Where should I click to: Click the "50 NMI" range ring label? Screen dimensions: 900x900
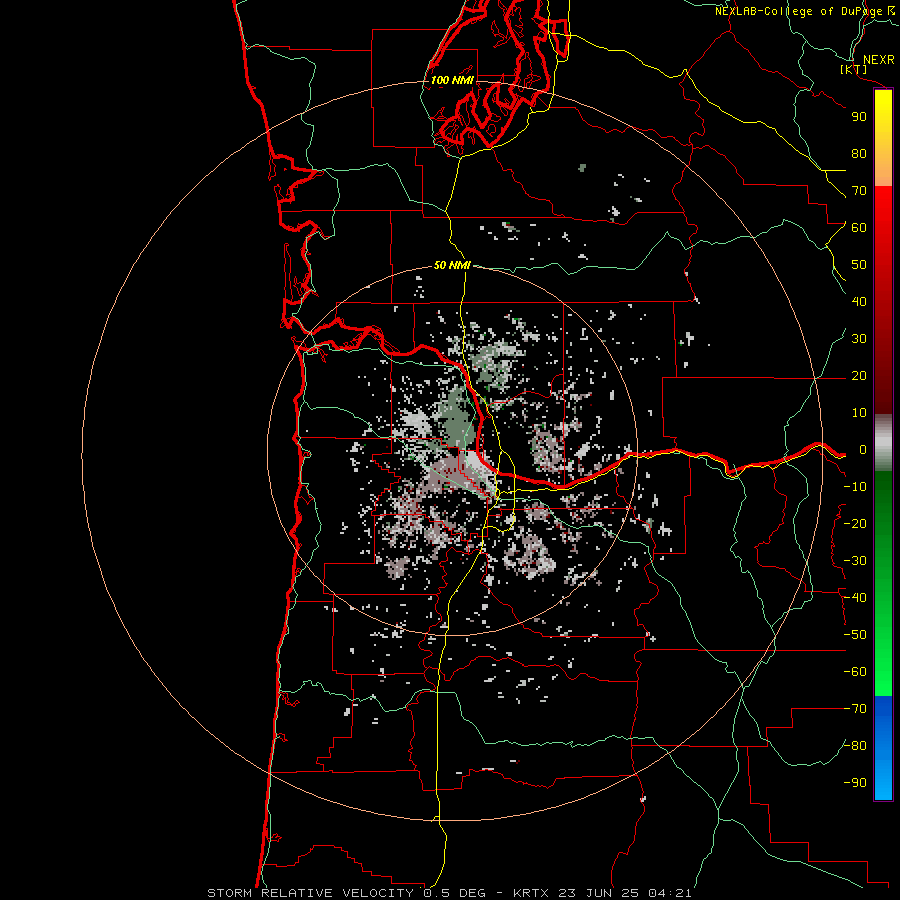(452, 265)
